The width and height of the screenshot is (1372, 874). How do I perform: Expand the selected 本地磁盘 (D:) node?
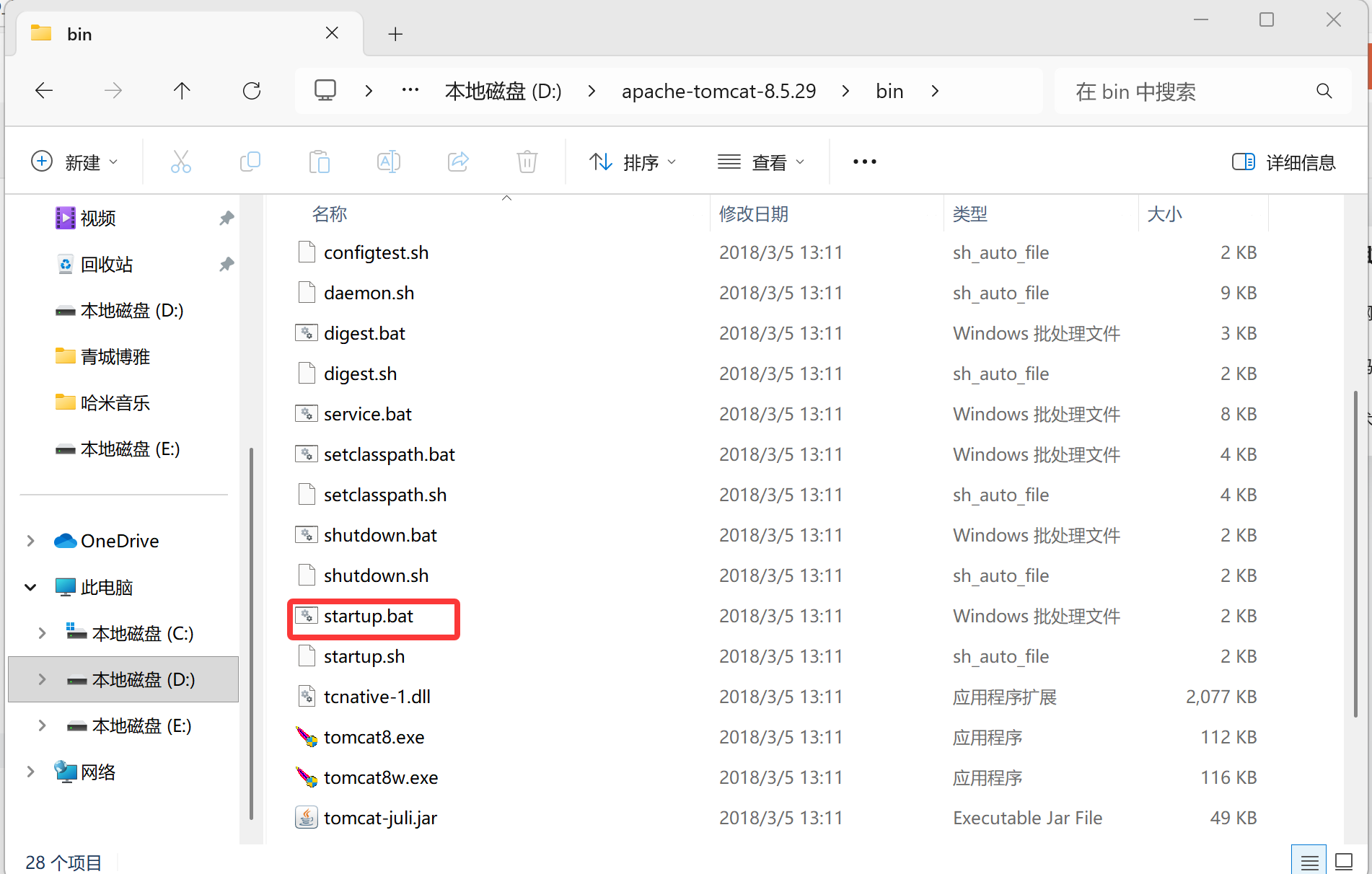[x=42, y=679]
